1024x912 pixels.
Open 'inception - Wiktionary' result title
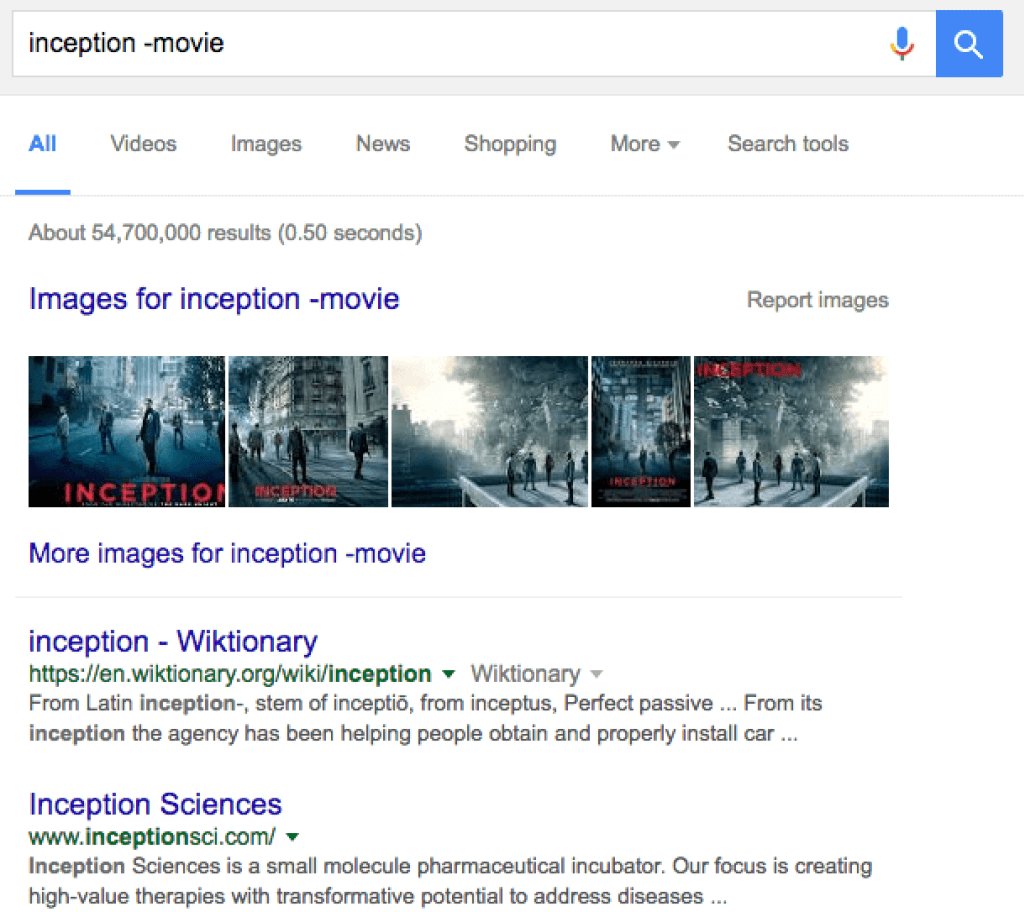tap(173, 642)
